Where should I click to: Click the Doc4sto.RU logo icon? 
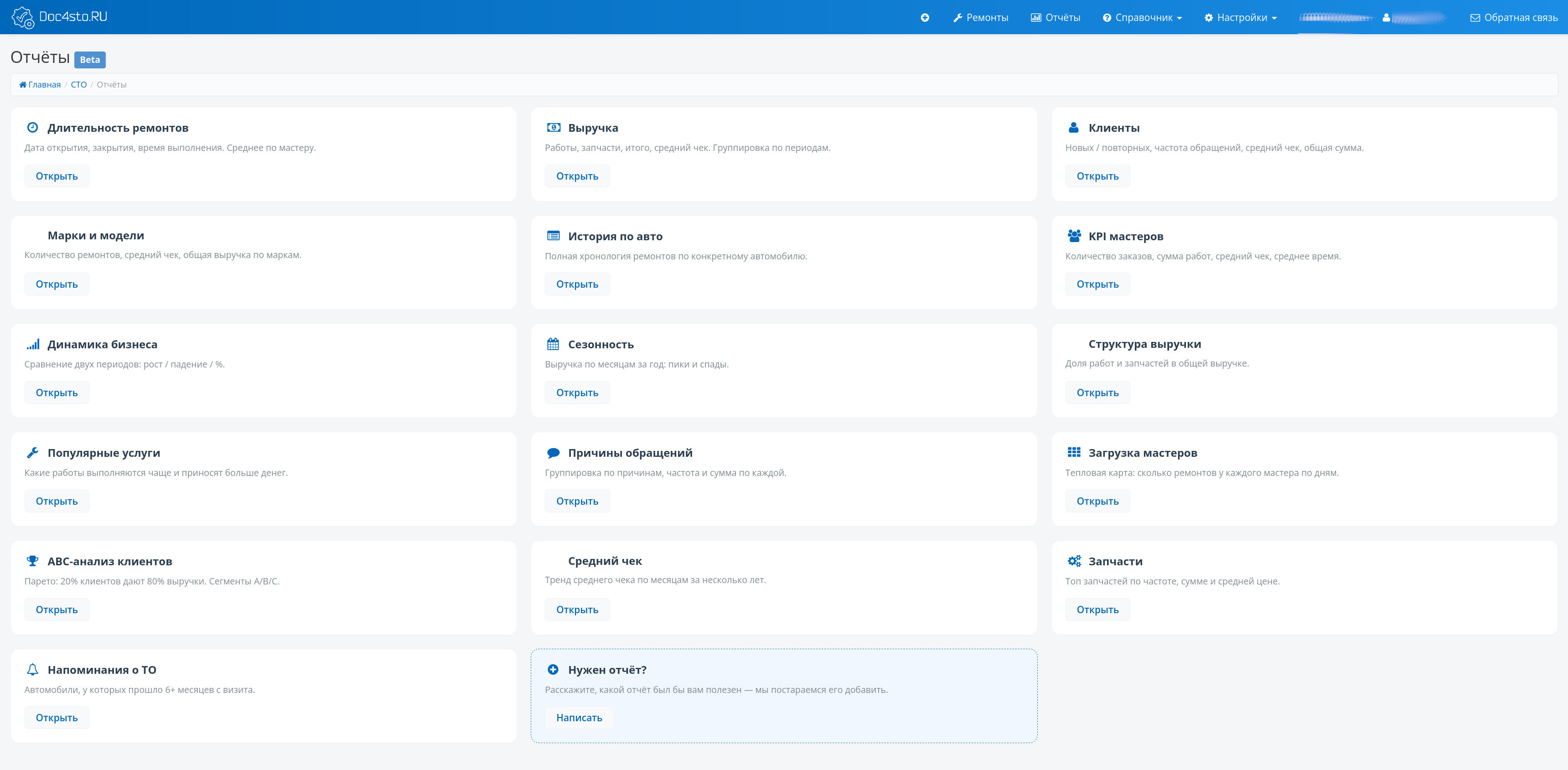(x=23, y=18)
